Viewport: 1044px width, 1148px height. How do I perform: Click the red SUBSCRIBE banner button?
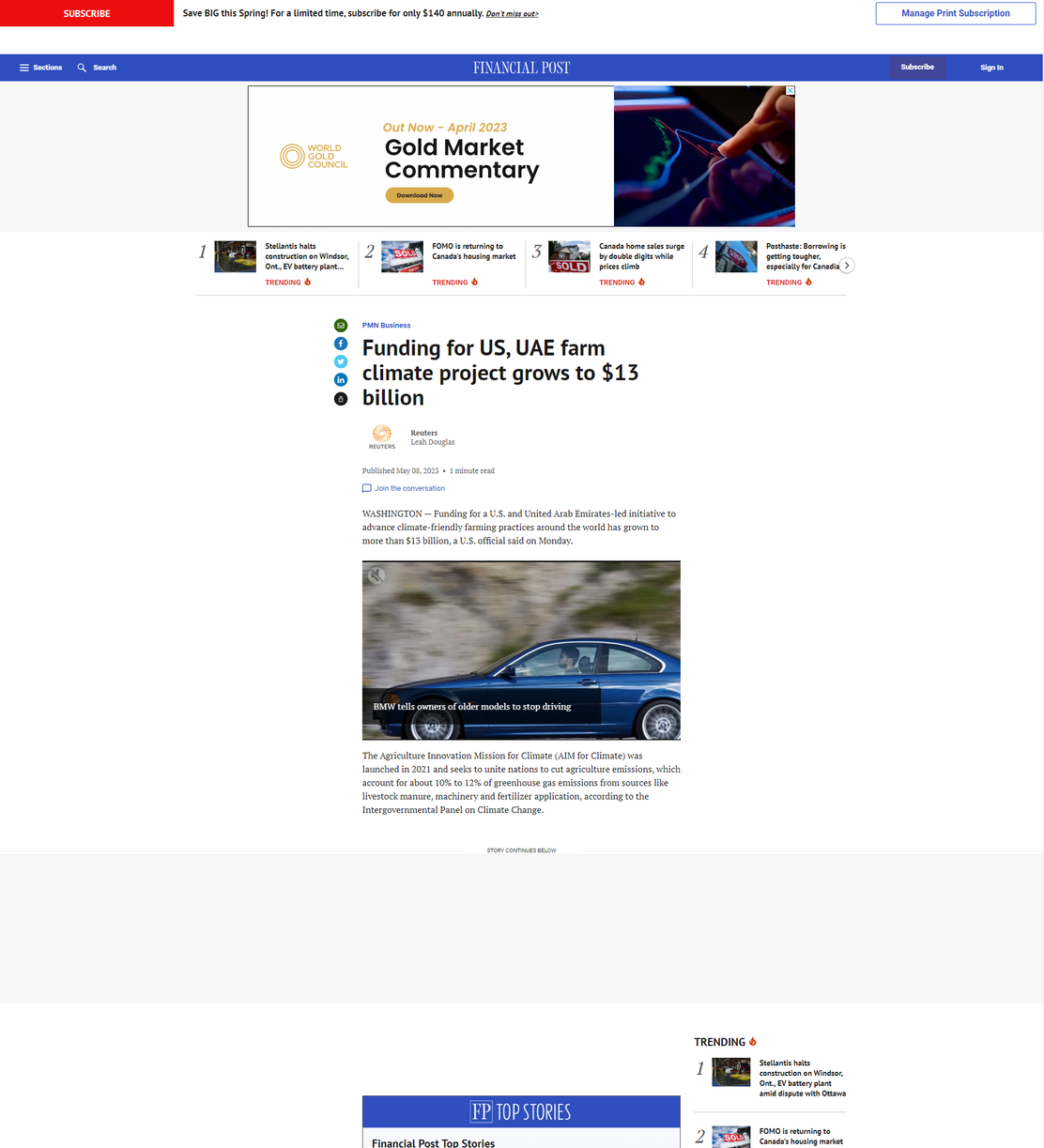[86, 13]
